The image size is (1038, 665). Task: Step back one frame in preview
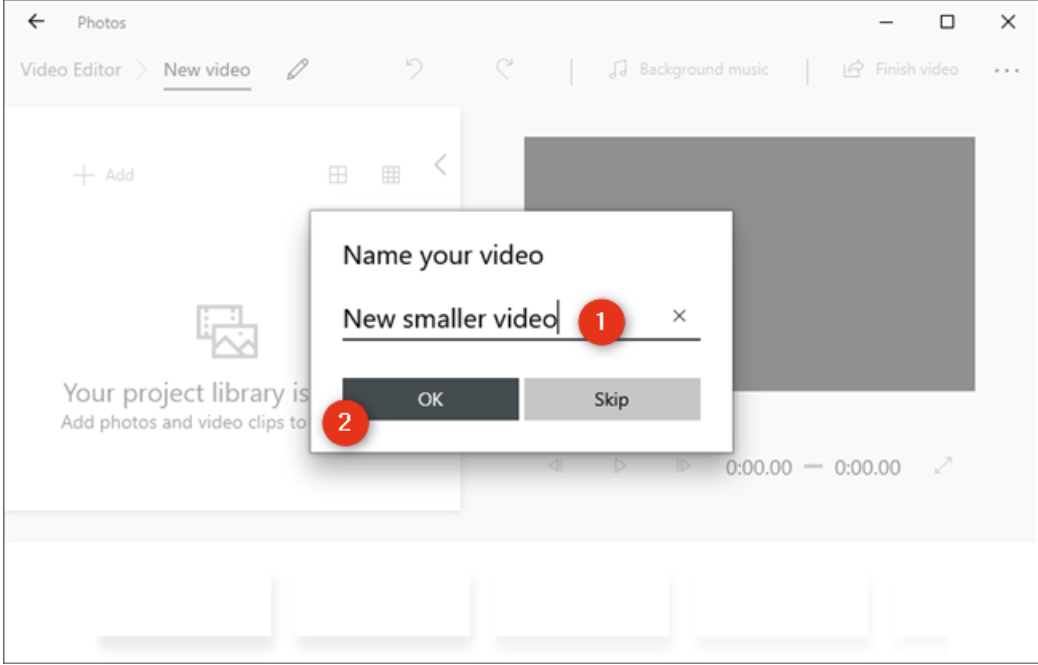click(x=556, y=466)
